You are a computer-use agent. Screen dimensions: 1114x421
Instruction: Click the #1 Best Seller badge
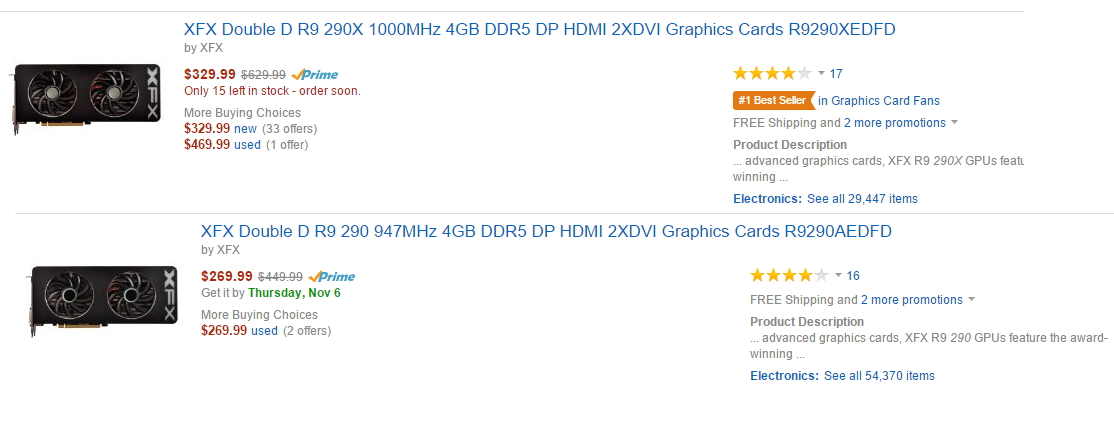click(x=774, y=101)
